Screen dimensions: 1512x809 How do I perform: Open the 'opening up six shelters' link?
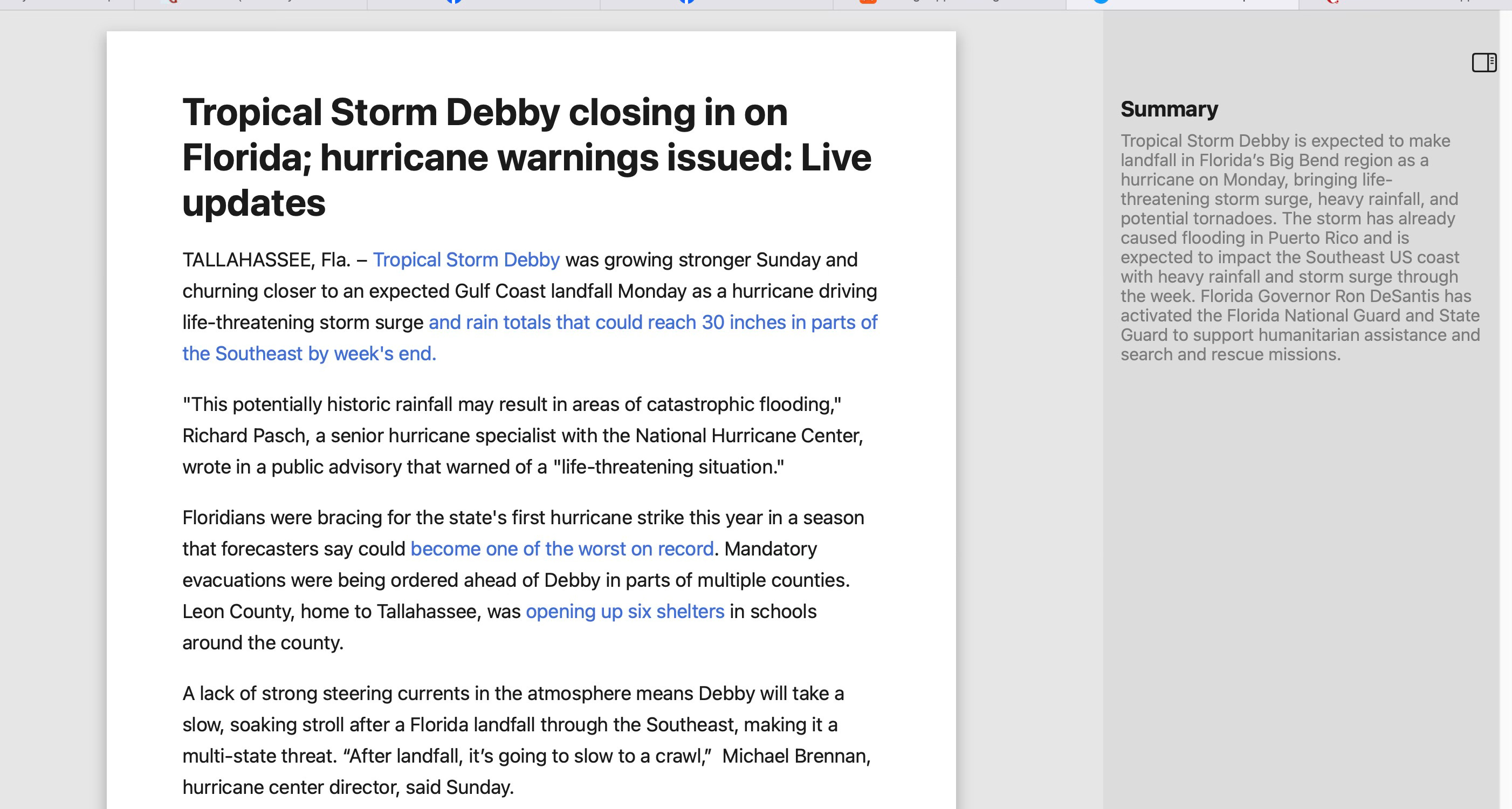pos(624,611)
